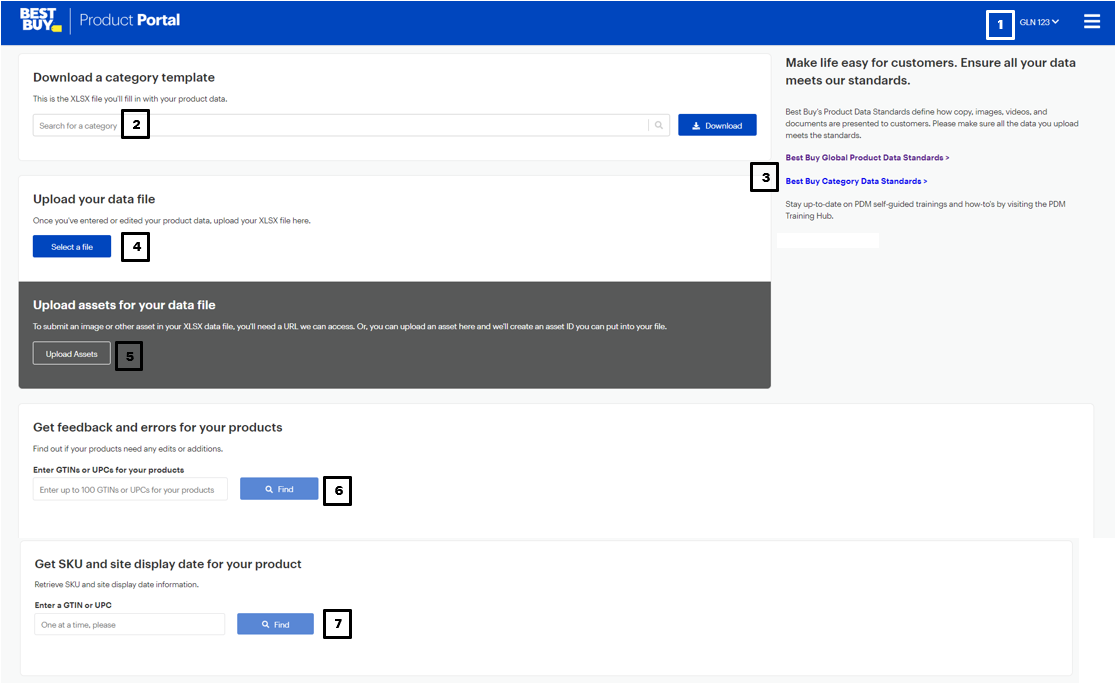Open Best Buy Category Data Standards link
Screen dimensions: 1115x687
click(x=856, y=181)
